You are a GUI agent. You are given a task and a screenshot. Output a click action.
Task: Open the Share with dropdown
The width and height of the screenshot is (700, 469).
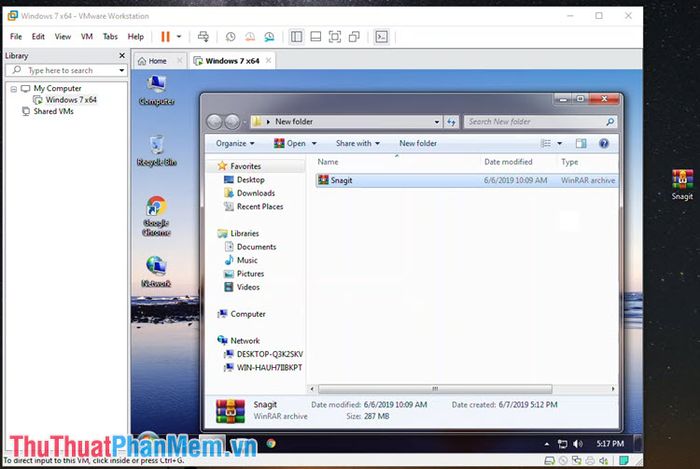(x=358, y=143)
